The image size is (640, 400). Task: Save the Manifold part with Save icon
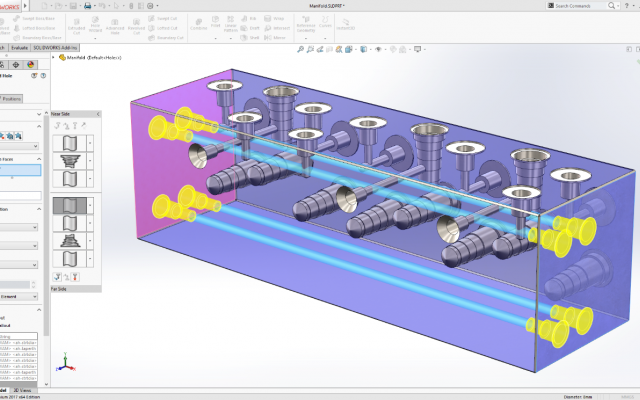tap(73, 6)
